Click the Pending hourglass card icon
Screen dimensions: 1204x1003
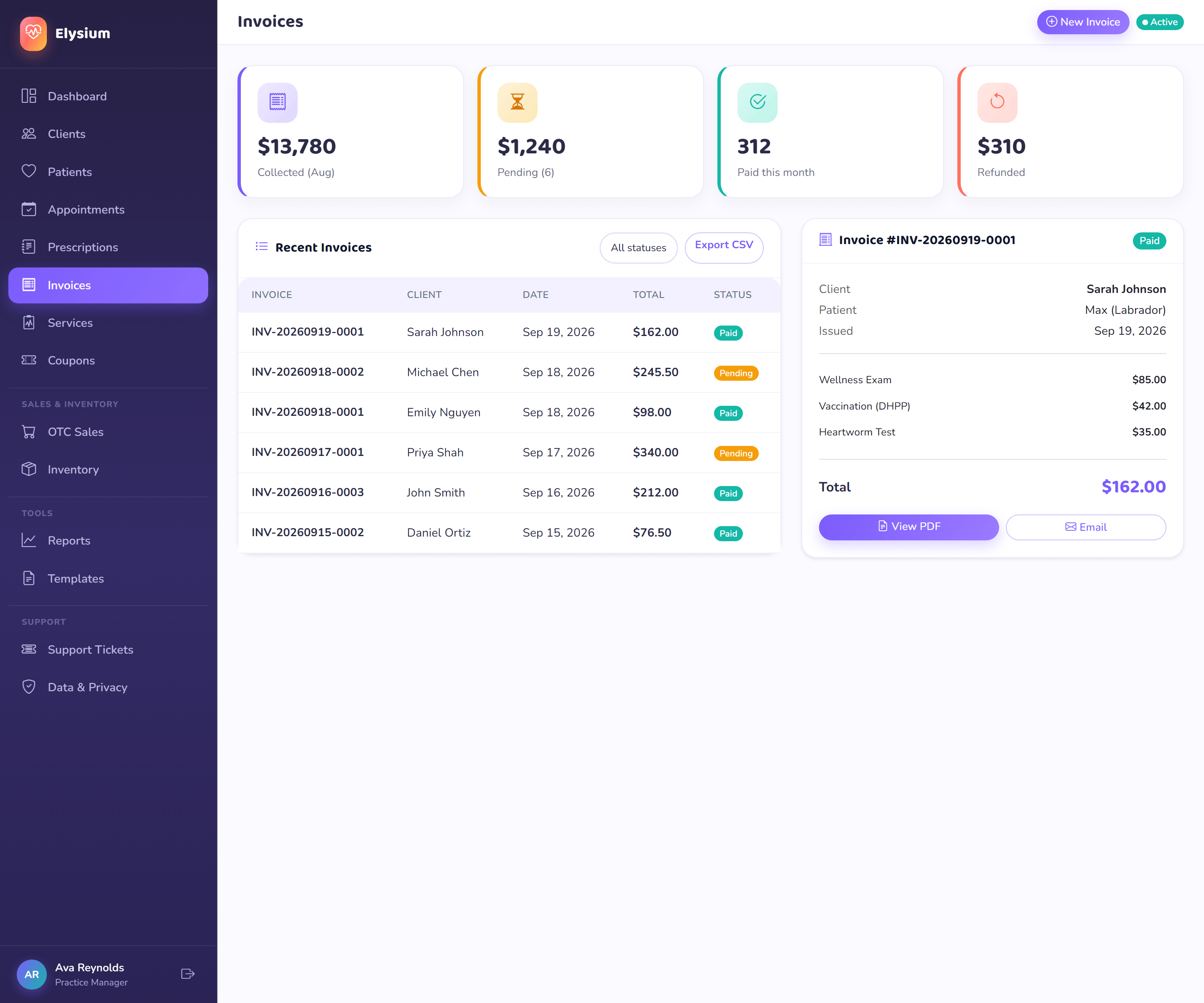click(x=517, y=102)
